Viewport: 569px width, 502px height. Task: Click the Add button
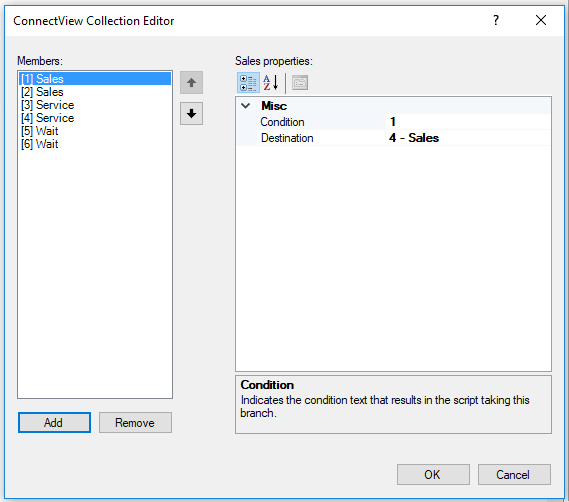click(54, 423)
